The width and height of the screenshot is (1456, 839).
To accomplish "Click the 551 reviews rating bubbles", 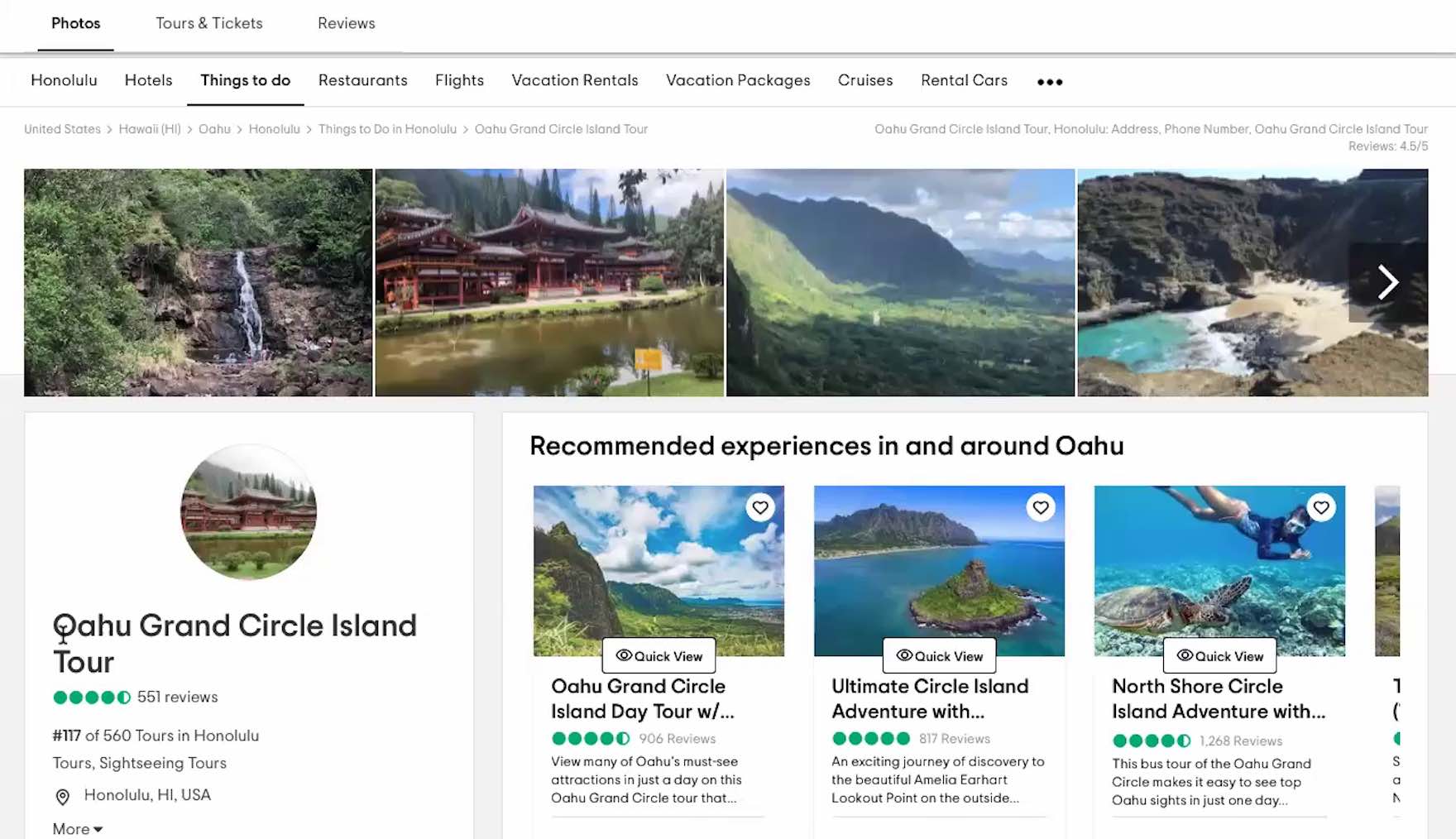I will tap(92, 698).
